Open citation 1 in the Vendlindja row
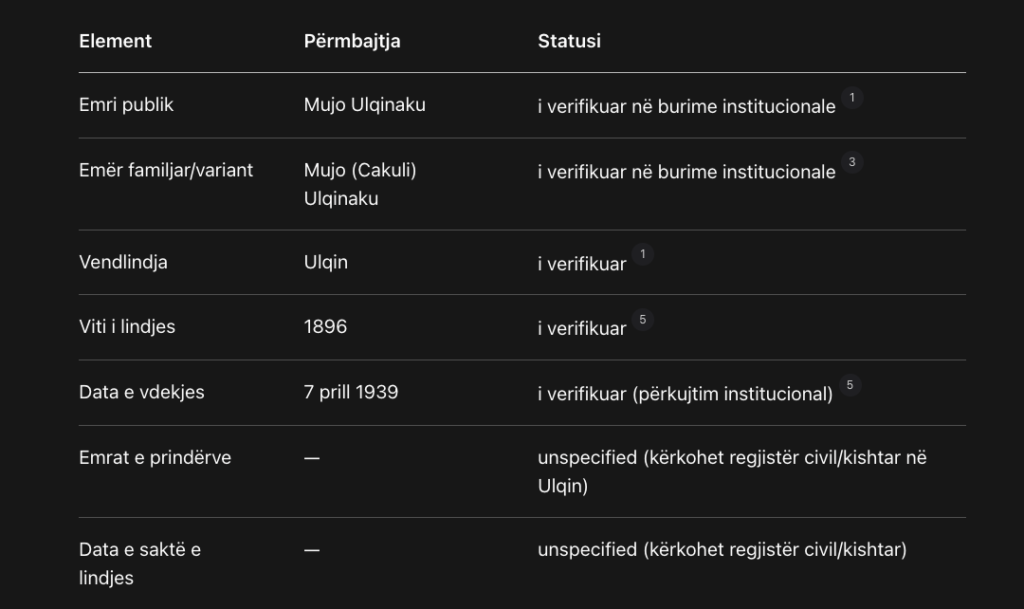This screenshot has width=1024, height=609. pos(643,254)
